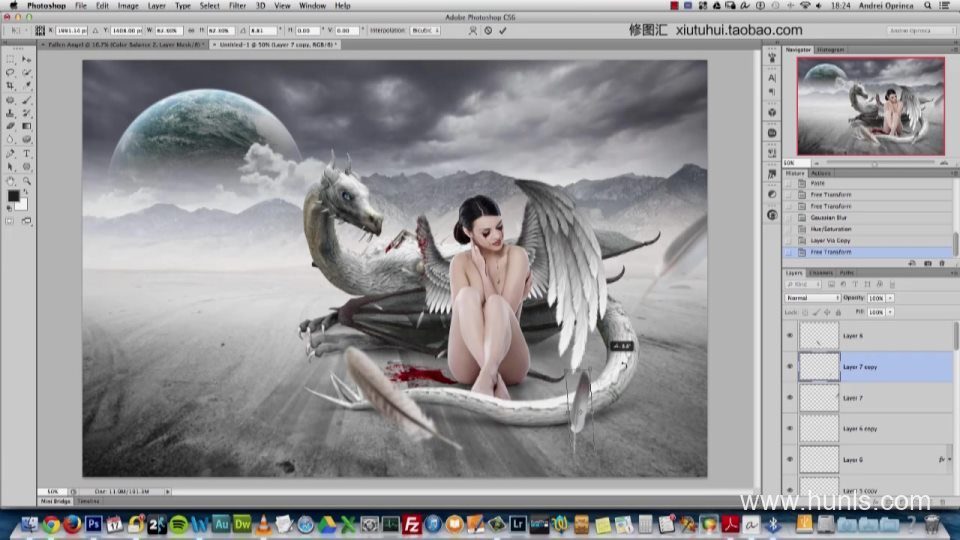Viewport: 960px width, 540px height.
Task: Open the layer filter Kind dropdown
Action: coord(804,285)
